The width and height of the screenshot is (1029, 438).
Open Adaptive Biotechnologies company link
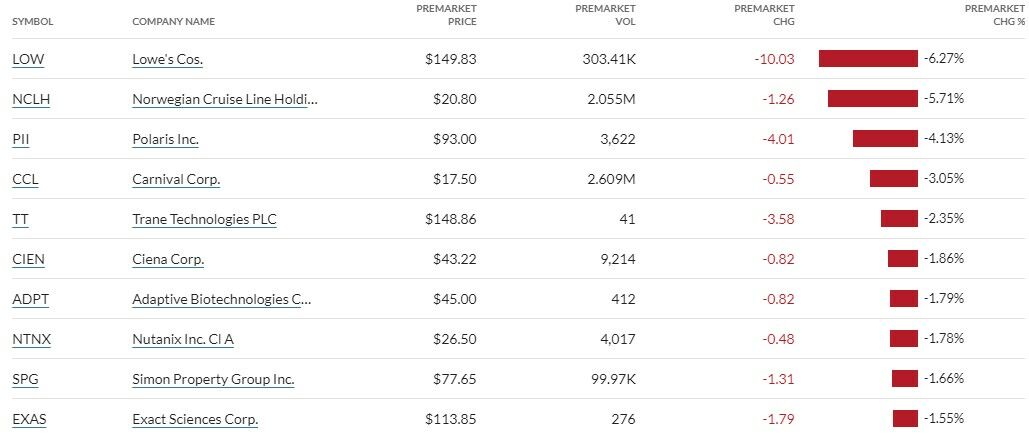click(x=221, y=299)
